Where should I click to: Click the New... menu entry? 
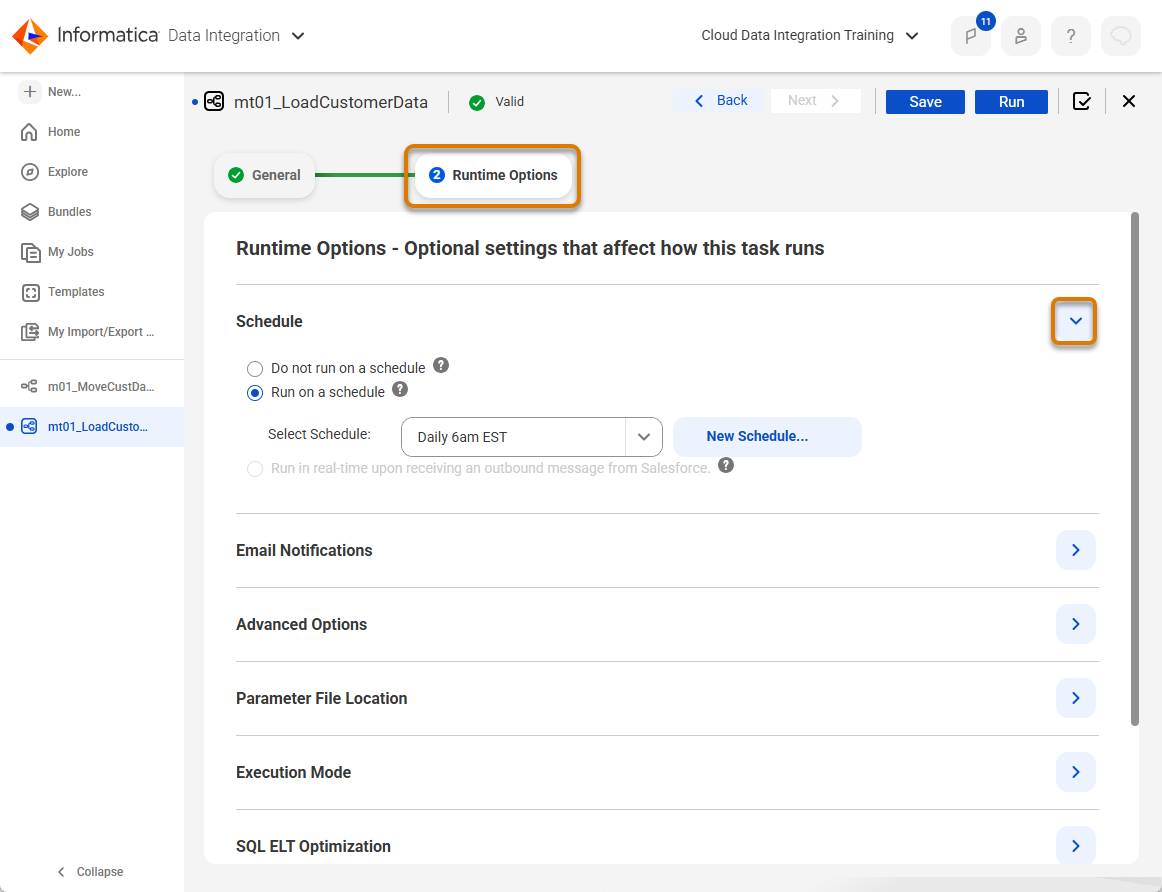point(64,92)
